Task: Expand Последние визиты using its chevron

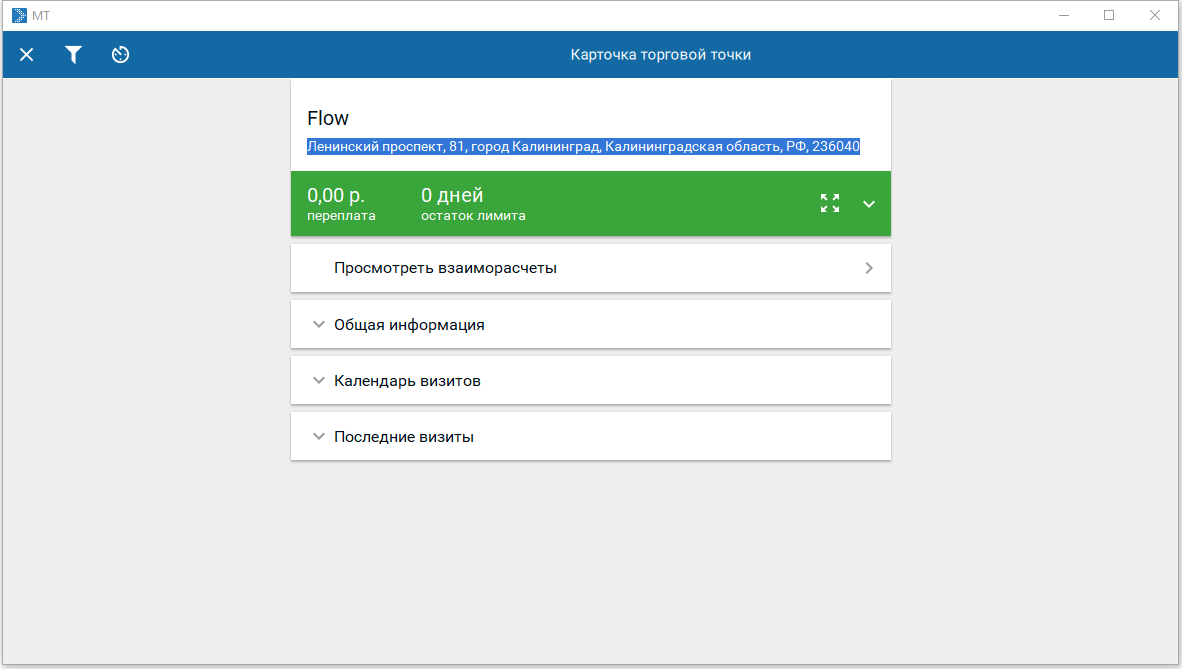Action: [x=319, y=436]
